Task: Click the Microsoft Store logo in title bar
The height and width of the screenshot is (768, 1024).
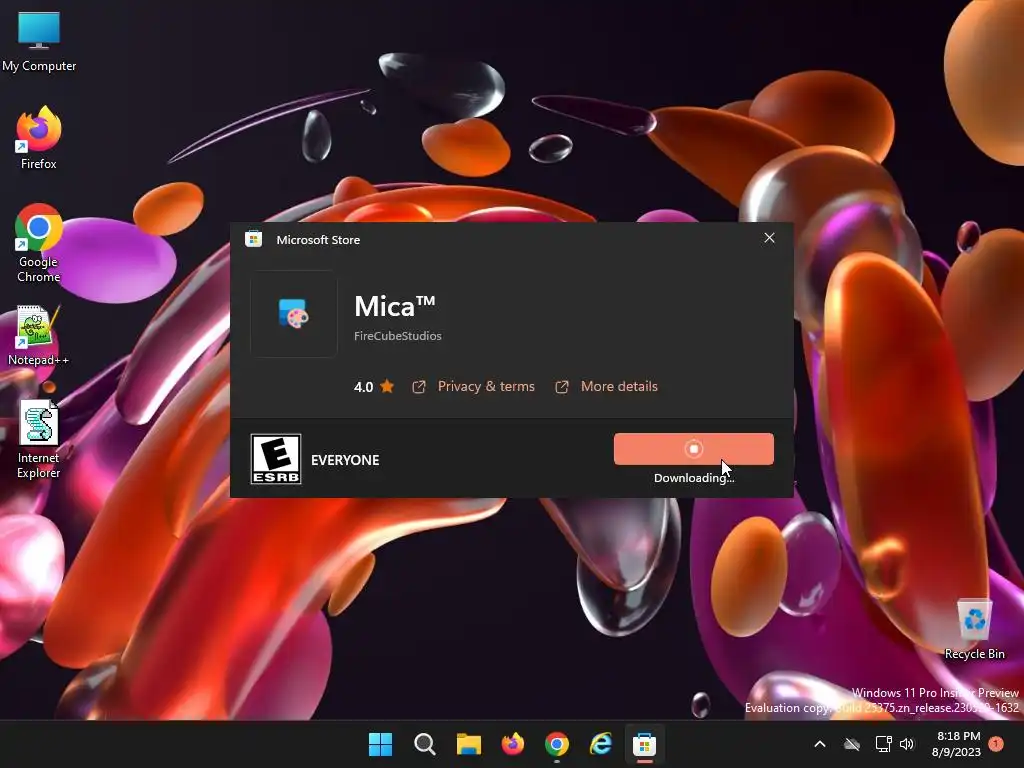Action: click(253, 239)
